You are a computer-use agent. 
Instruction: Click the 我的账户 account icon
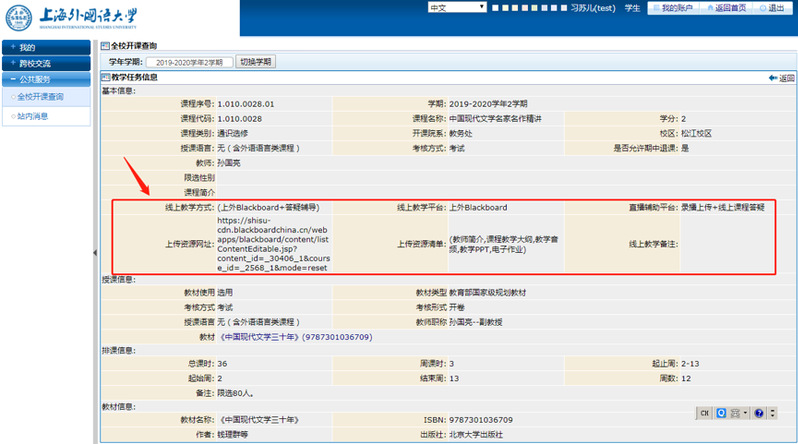pos(656,8)
